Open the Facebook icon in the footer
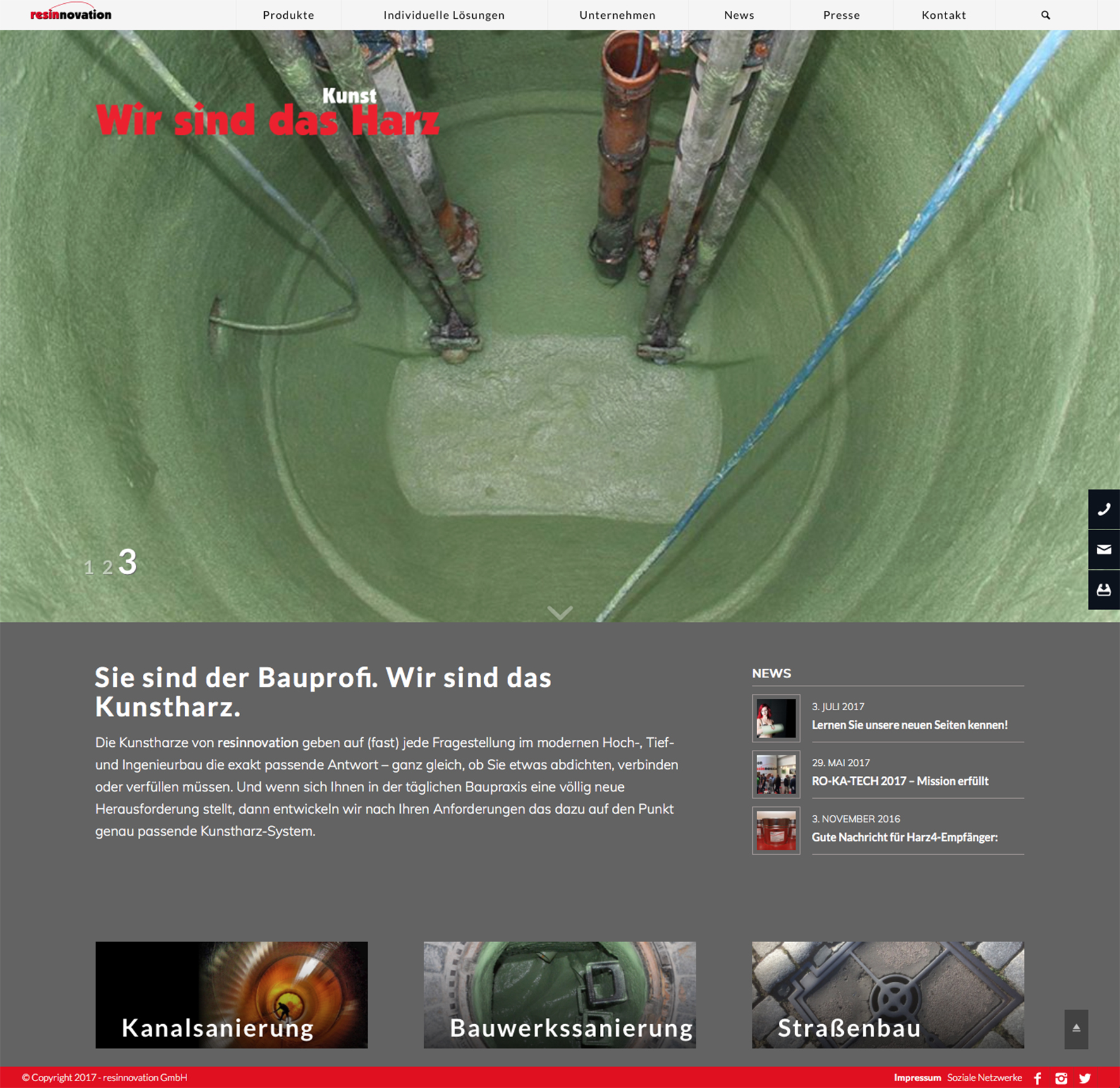Image resolution: width=1120 pixels, height=1088 pixels. pyautogui.click(x=1038, y=1078)
